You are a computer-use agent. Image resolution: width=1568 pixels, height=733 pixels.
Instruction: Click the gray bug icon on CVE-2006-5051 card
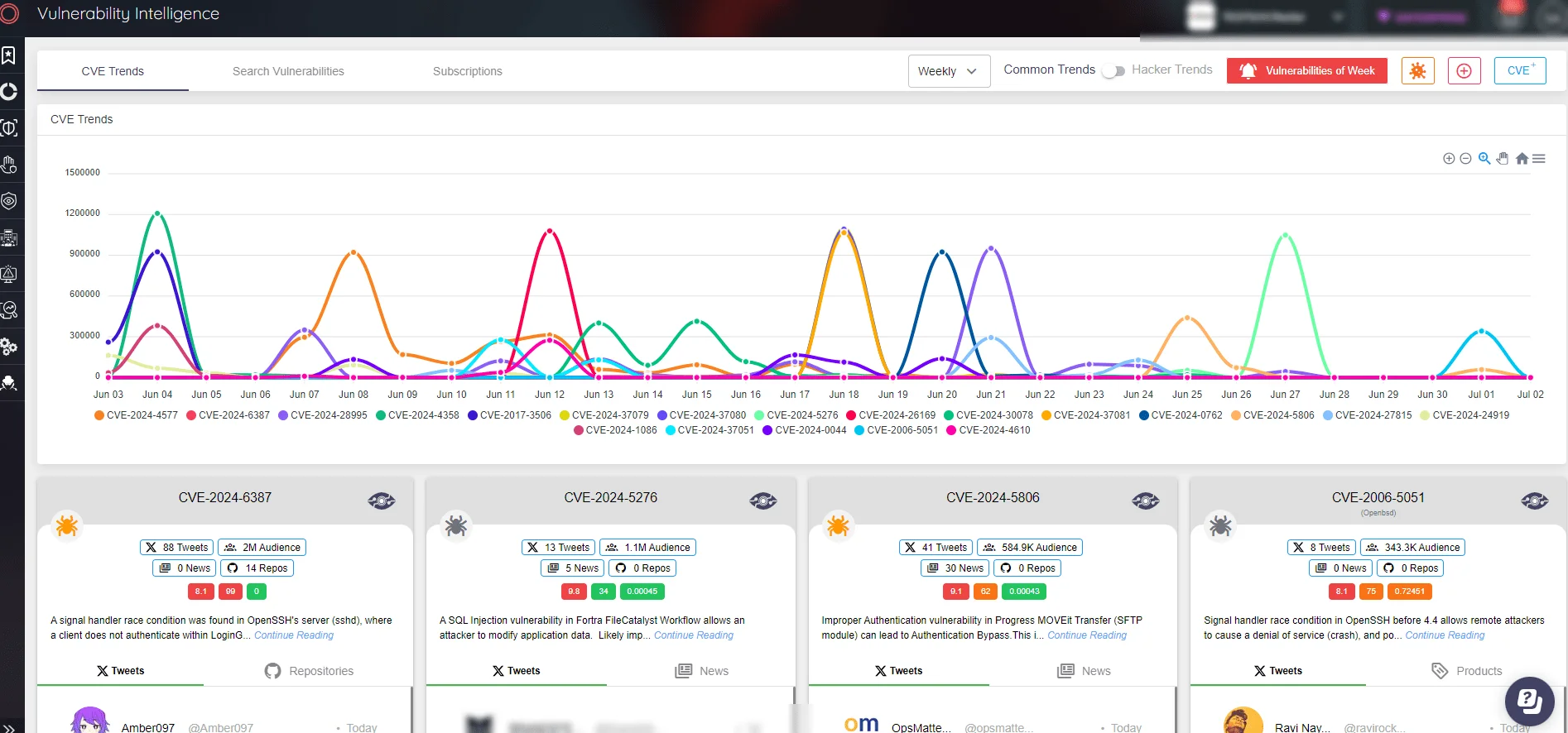[x=1220, y=525]
